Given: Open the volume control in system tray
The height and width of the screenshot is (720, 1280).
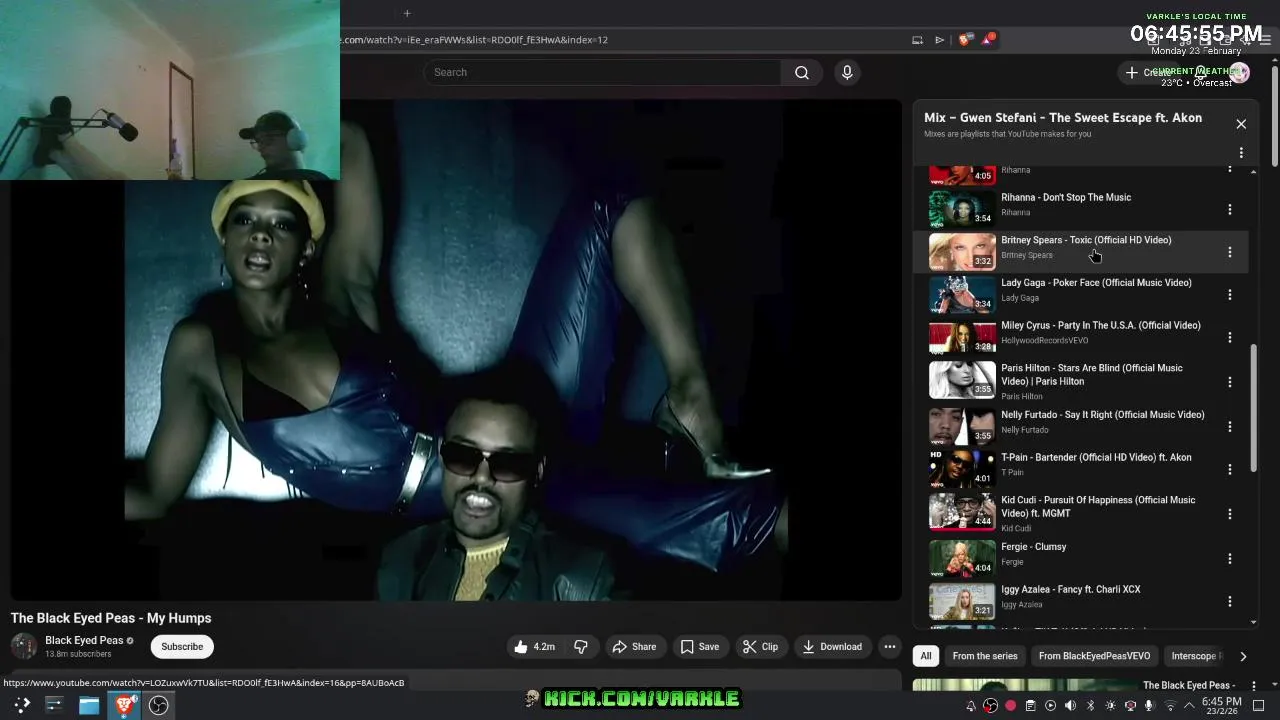Looking at the screenshot, I should 1070,706.
